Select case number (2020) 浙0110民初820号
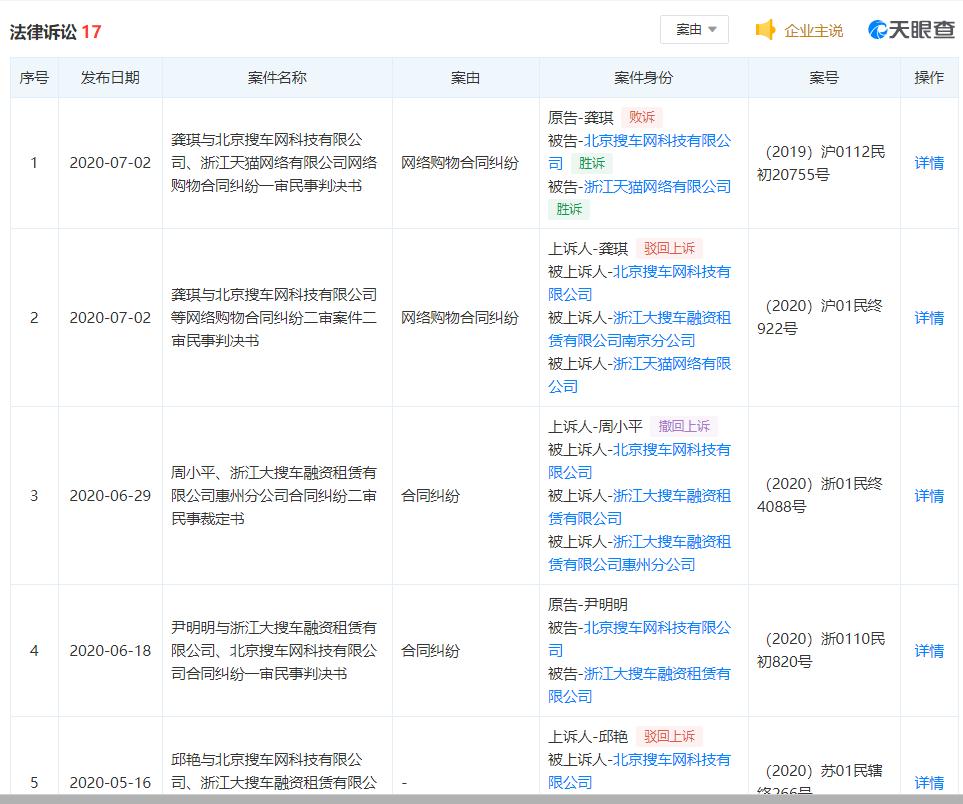The width and height of the screenshot is (963, 804). click(821, 650)
